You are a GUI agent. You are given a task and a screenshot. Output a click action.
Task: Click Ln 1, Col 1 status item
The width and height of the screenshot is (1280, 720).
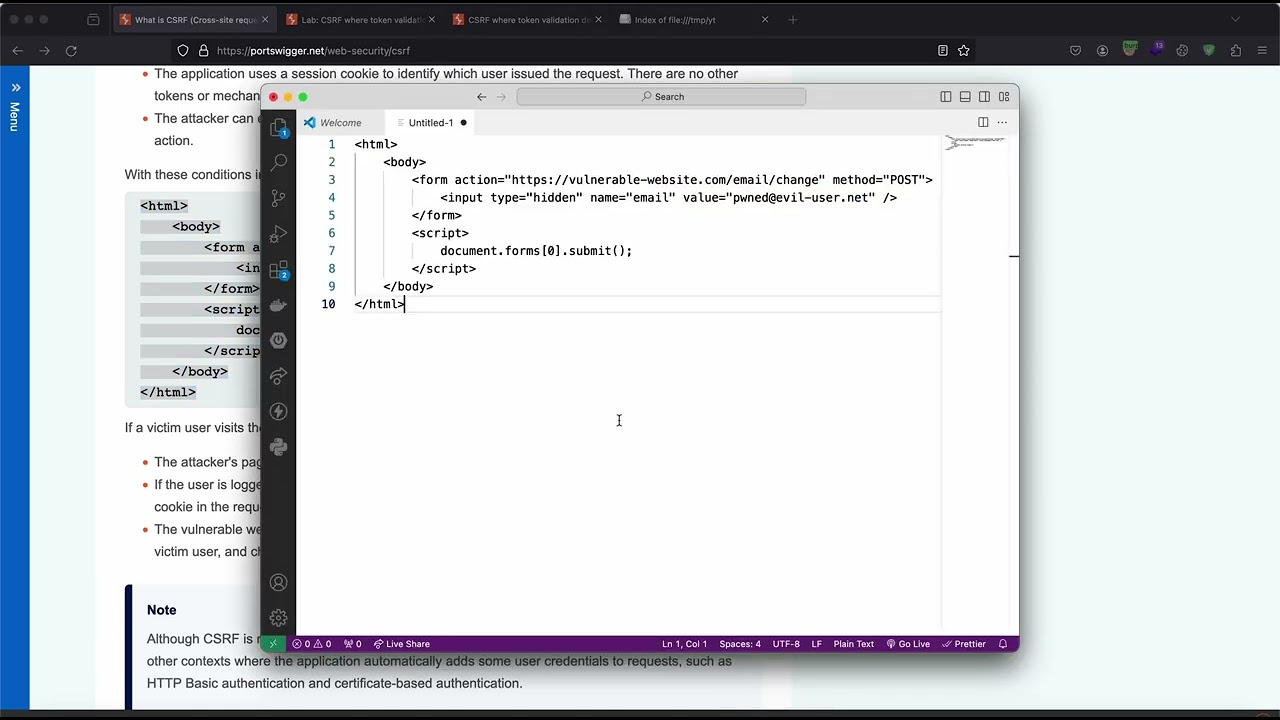tap(684, 644)
